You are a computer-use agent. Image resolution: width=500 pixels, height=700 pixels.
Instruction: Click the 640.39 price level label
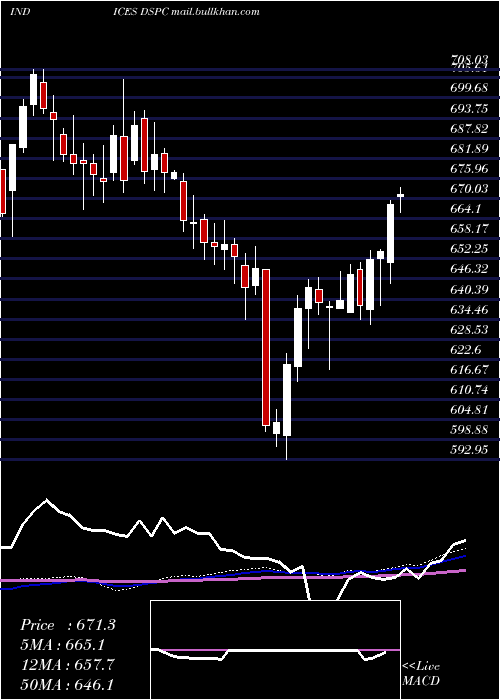(x=469, y=289)
